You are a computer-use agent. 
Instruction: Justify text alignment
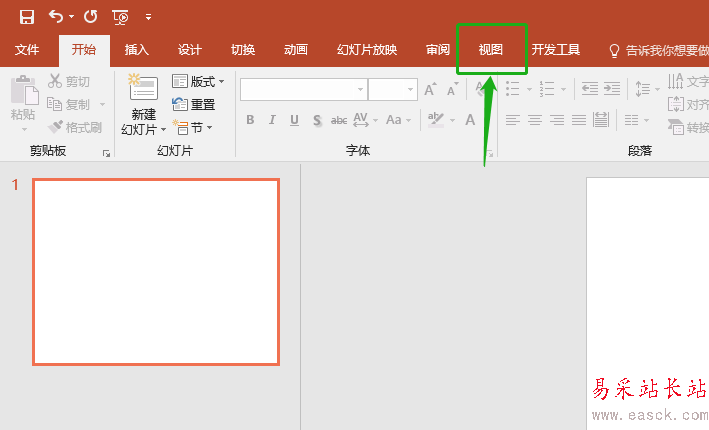[x=579, y=120]
